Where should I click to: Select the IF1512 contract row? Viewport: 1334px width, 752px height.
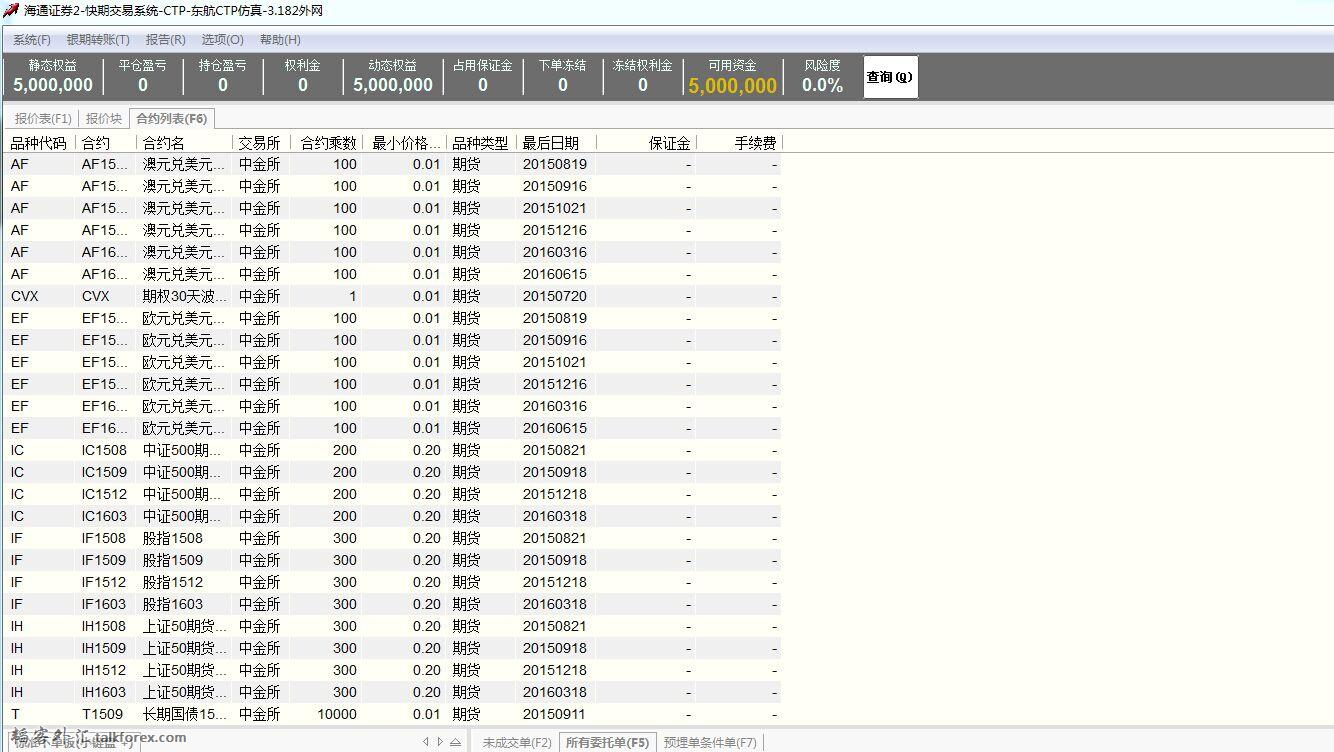[x=392, y=582]
